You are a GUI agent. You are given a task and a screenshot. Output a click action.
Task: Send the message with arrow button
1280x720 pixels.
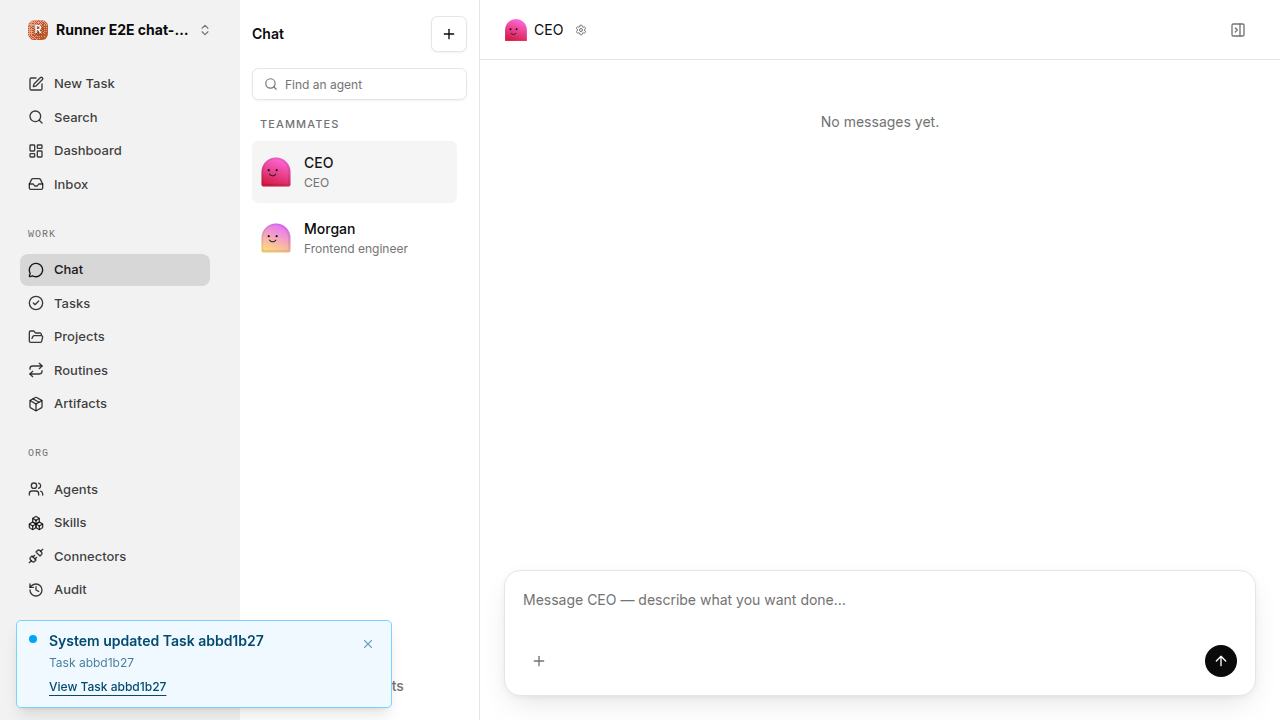click(x=1221, y=661)
